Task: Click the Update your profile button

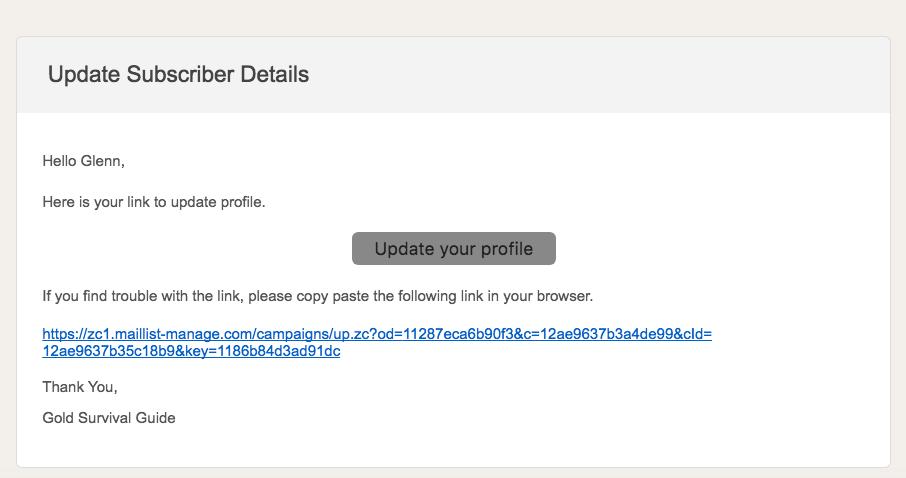Action: pyautogui.click(x=454, y=249)
